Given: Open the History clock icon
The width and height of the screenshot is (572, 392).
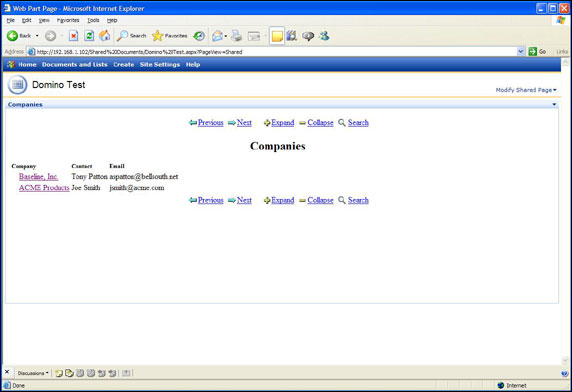Looking at the screenshot, I should pos(199,36).
